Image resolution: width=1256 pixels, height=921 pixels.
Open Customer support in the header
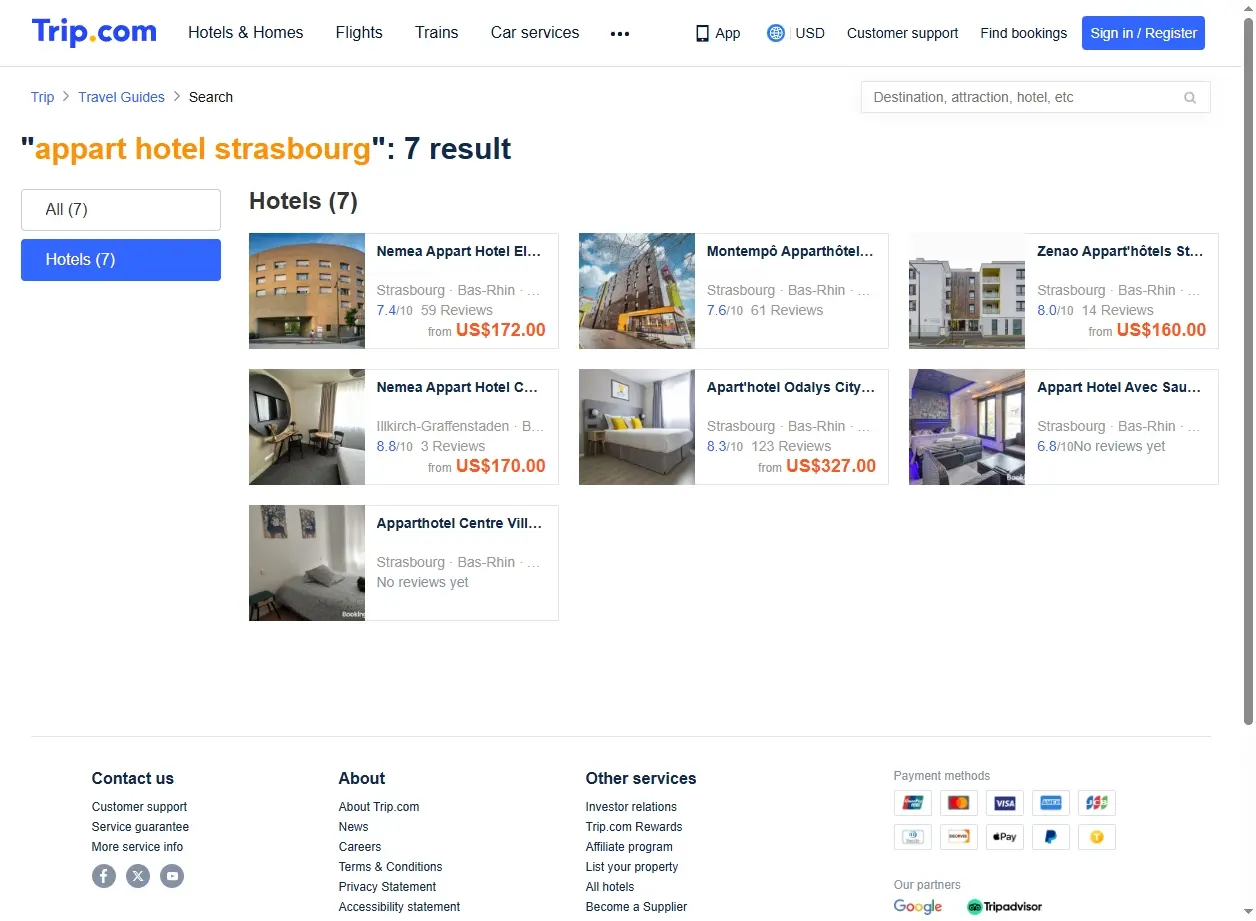click(x=902, y=33)
